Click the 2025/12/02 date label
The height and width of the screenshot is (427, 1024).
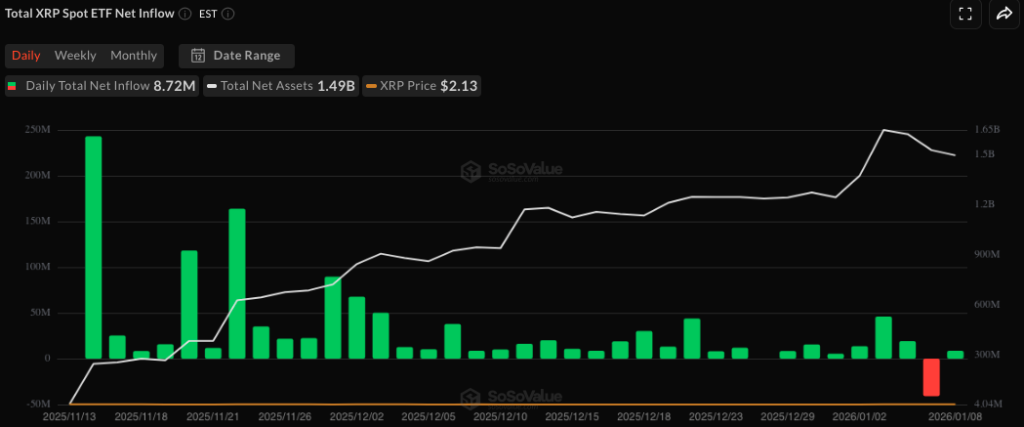[356, 416]
